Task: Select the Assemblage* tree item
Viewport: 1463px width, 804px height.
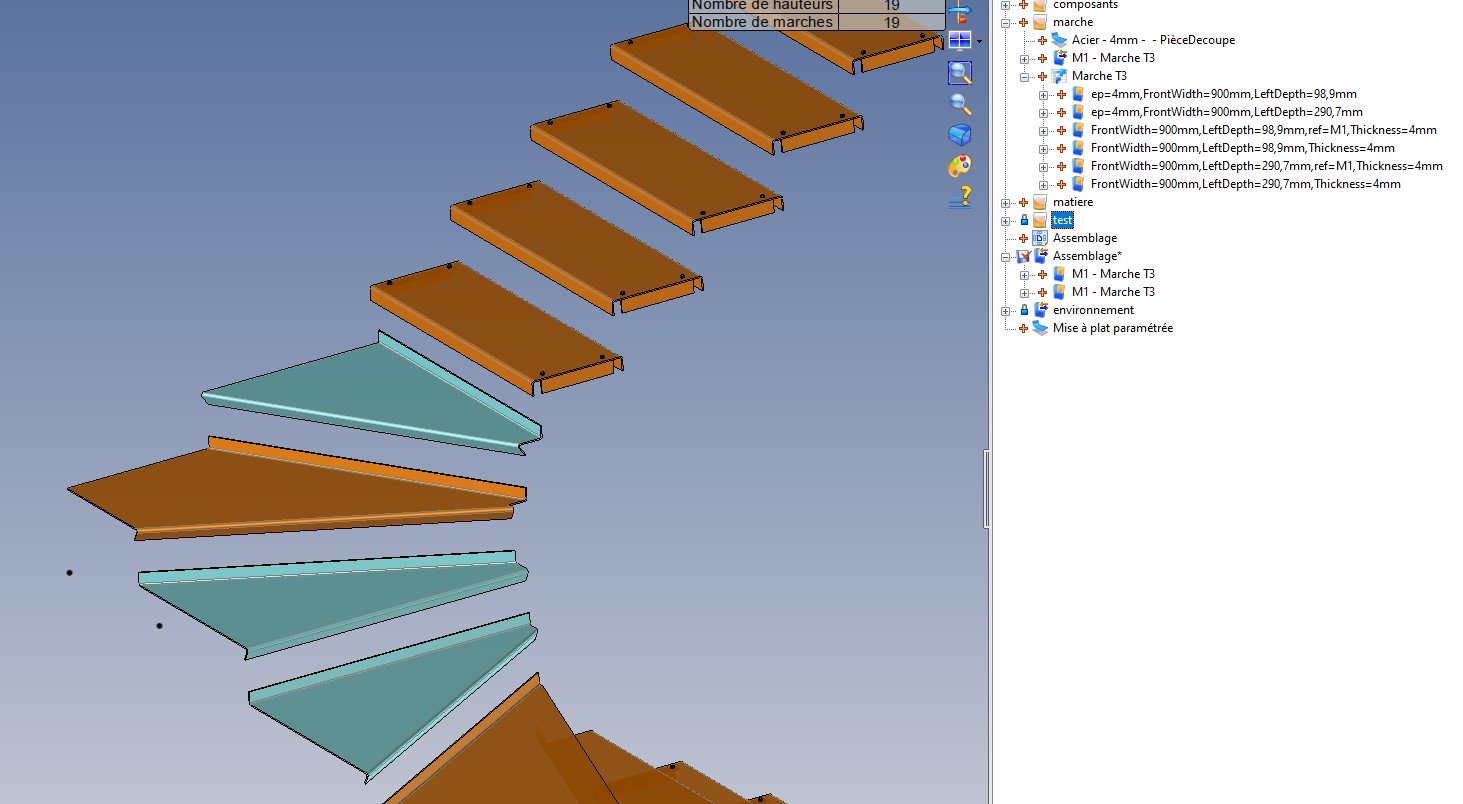Action: [1087, 256]
